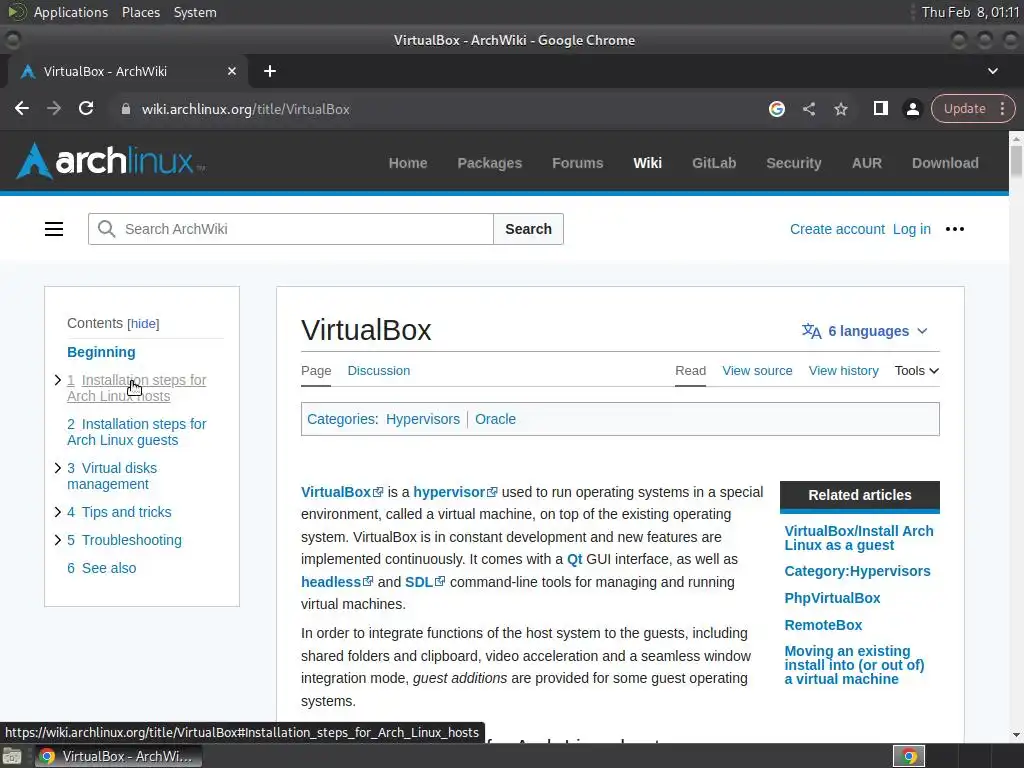Go back with the browser back arrow
This screenshot has width=1024, height=768.
22,108
